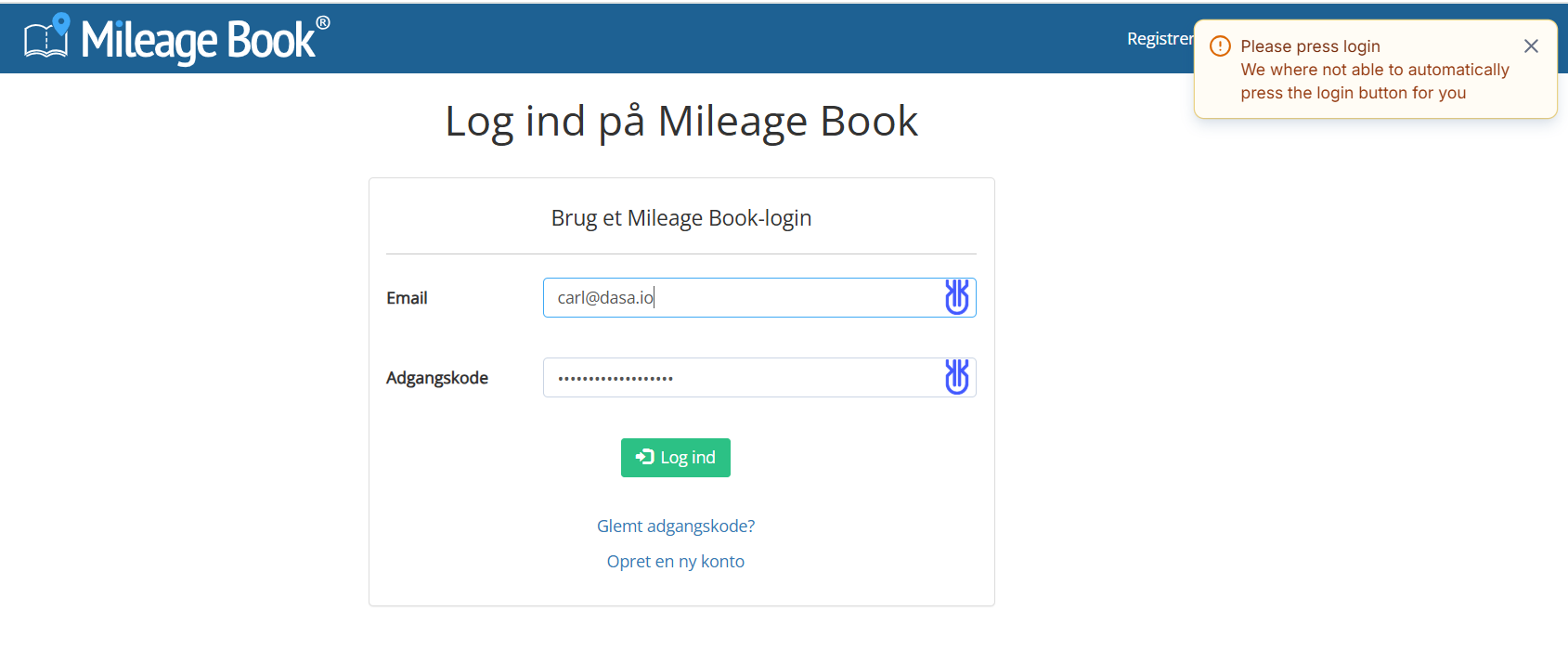This screenshot has height=650, width=1568.
Task: Dismiss the 'Please press login' notification
Action: tap(1531, 45)
